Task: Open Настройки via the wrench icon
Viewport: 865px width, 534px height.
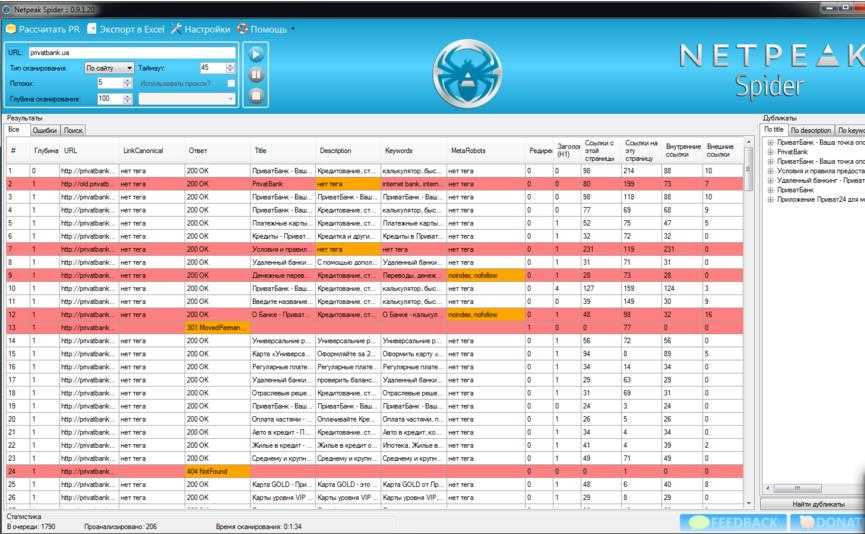Action: coord(176,29)
